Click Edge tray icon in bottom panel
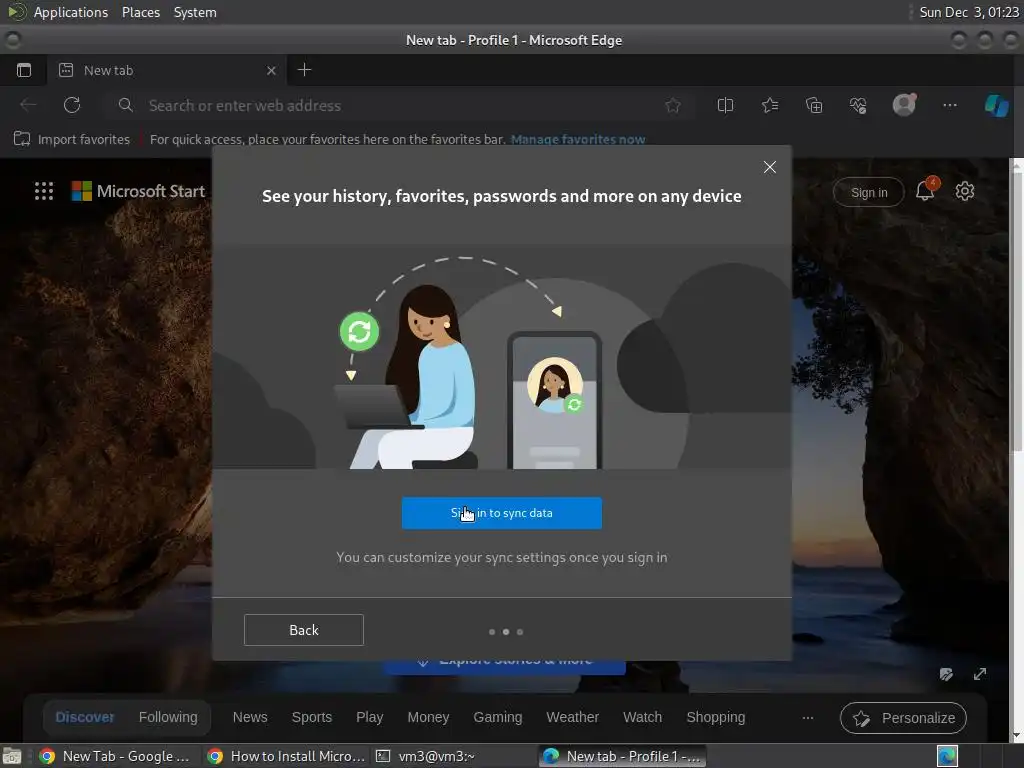Screen dimensions: 1024x768 tap(947, 756)
